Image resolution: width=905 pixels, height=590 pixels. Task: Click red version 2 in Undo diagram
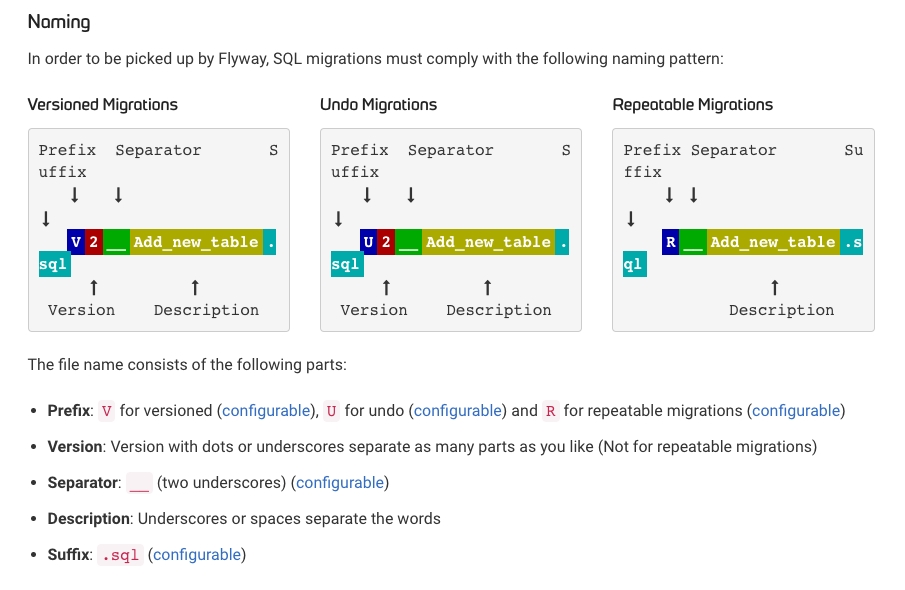click(387, 242)
